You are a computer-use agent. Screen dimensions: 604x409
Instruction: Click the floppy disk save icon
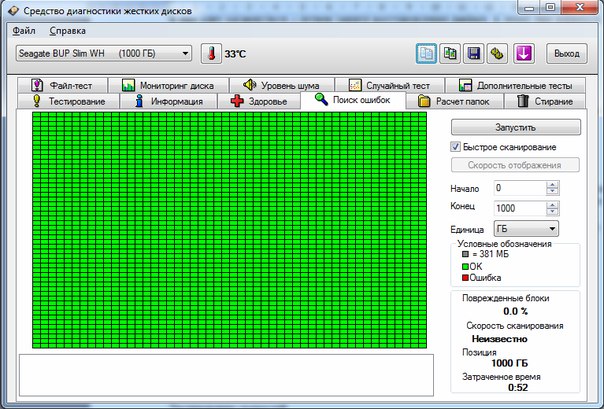point(475,53)
